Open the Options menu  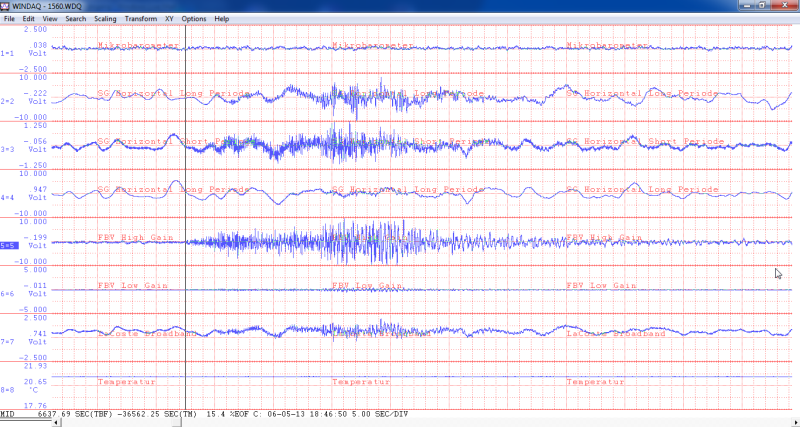[x=194, y=19]
